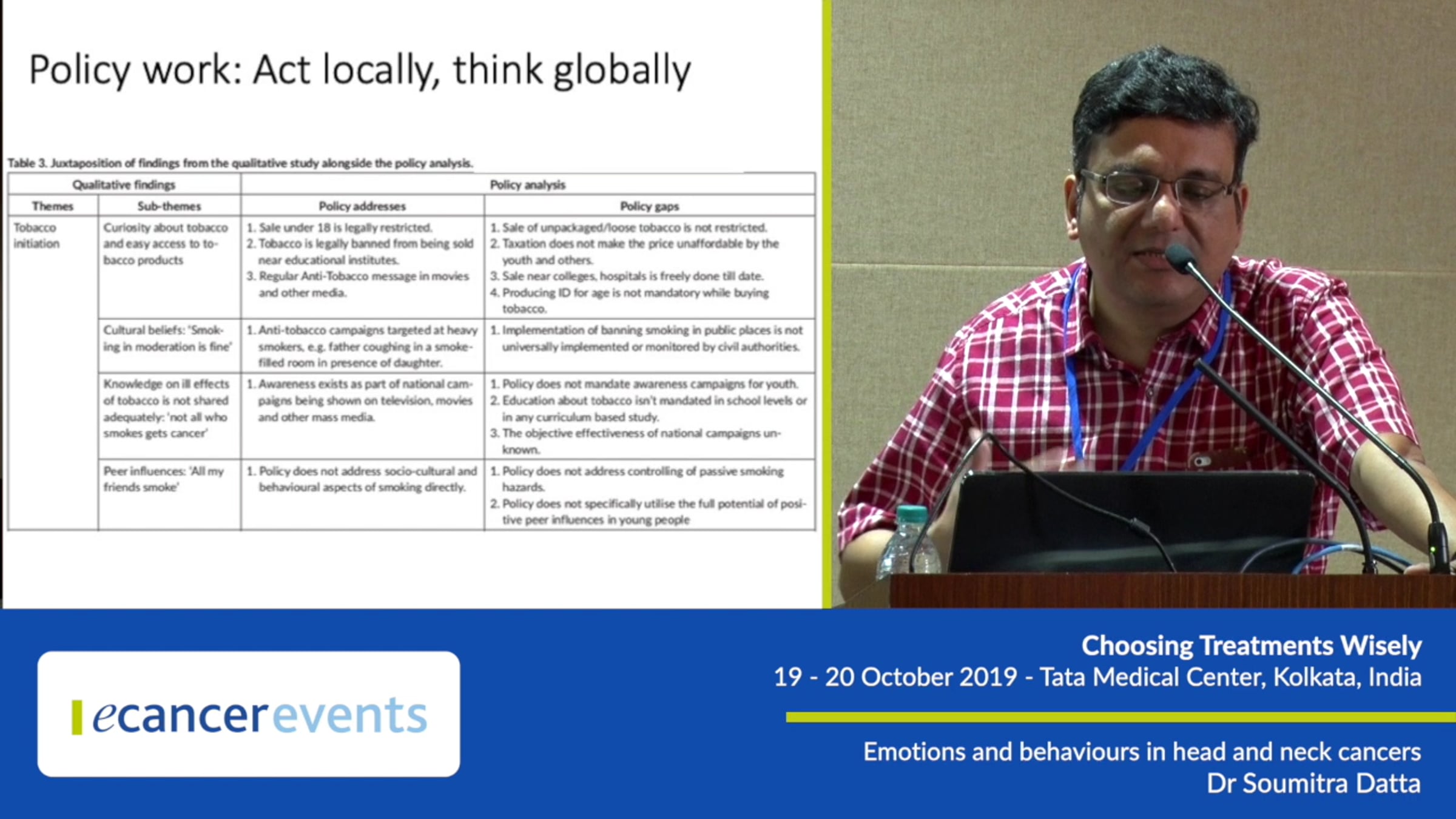Image resolution: width=1456 pixels, height=819 pixels.
Task: Click the 'Emotions and behaviours' talk title
Action: 1142,752
